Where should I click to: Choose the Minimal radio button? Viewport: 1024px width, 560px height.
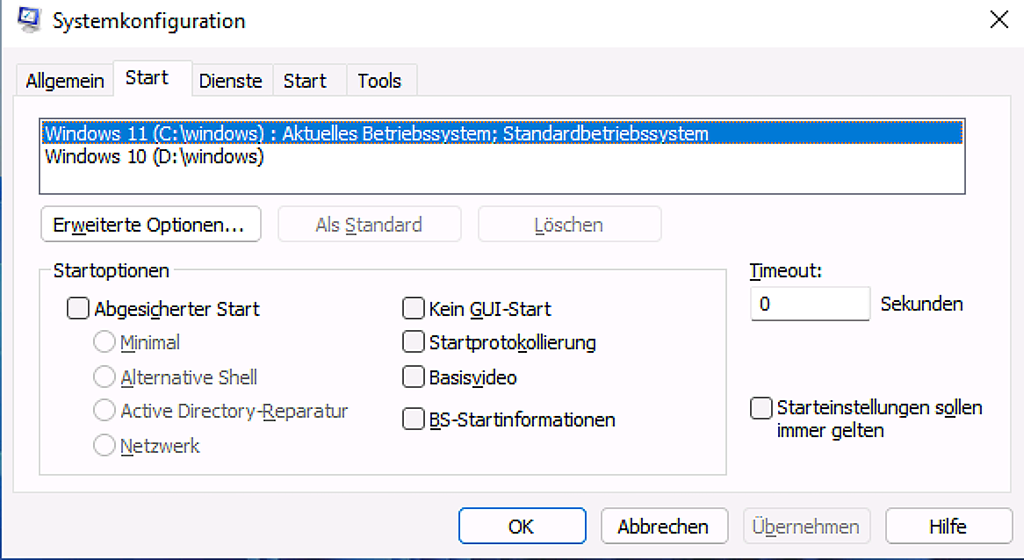(104, 343)
